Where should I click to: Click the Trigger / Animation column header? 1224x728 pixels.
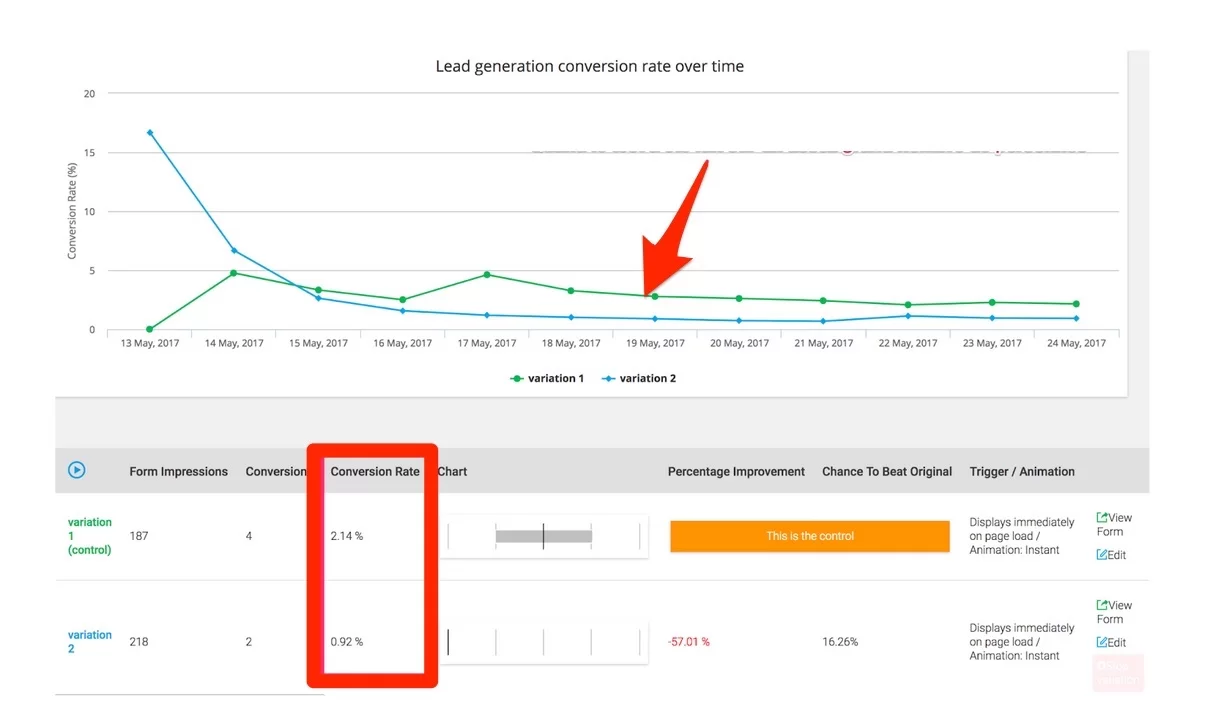[x=1021, y=472]
